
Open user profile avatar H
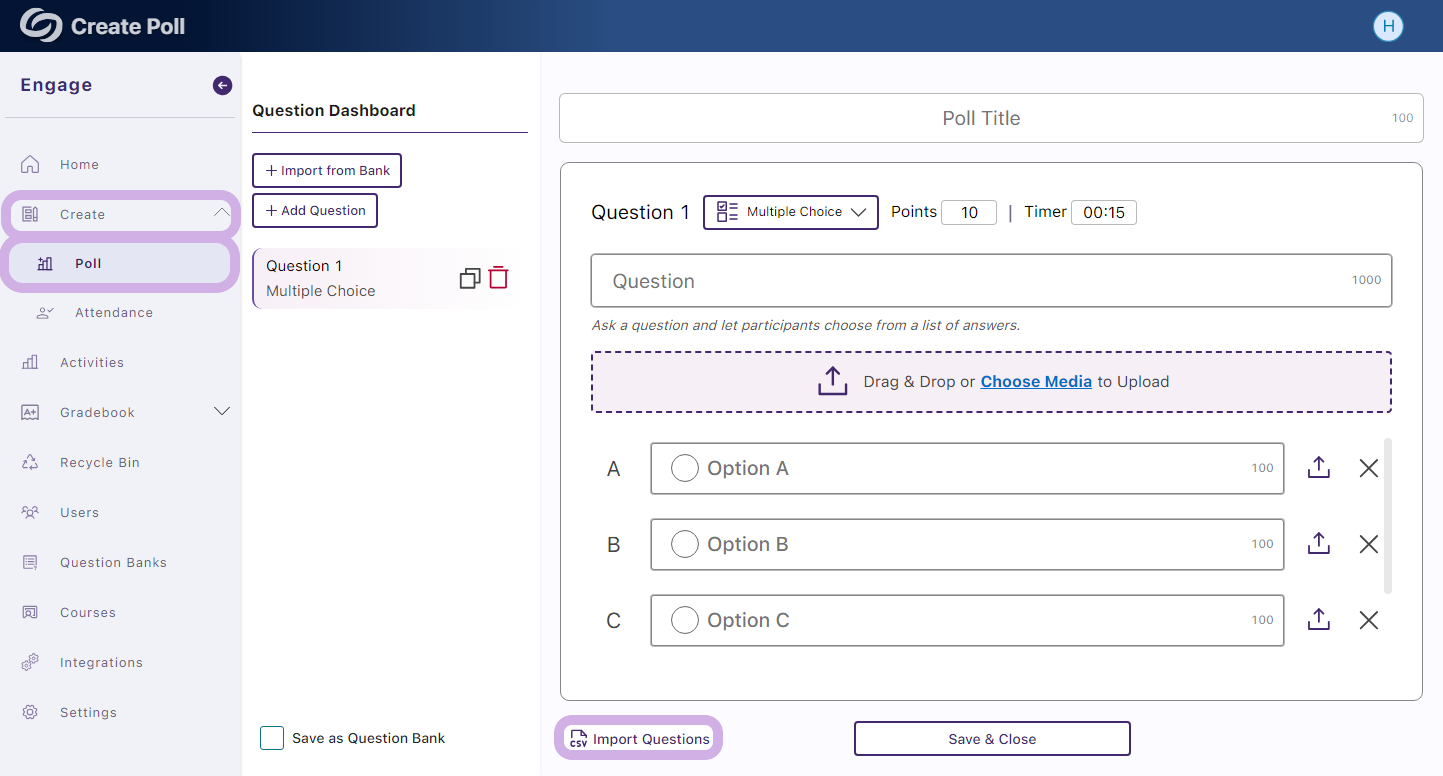tap(1387, 27)
